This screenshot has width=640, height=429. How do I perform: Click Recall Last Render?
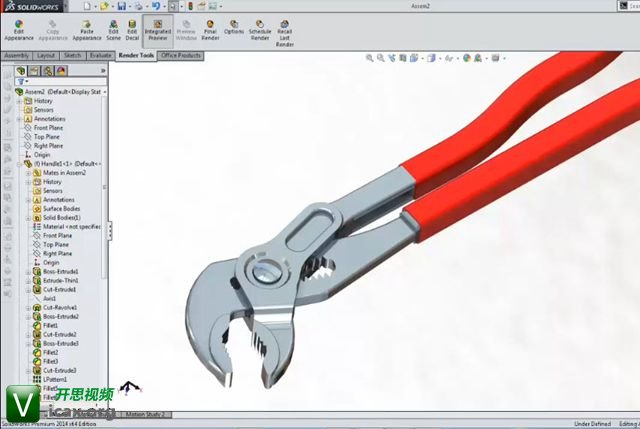tap(284, 33)
